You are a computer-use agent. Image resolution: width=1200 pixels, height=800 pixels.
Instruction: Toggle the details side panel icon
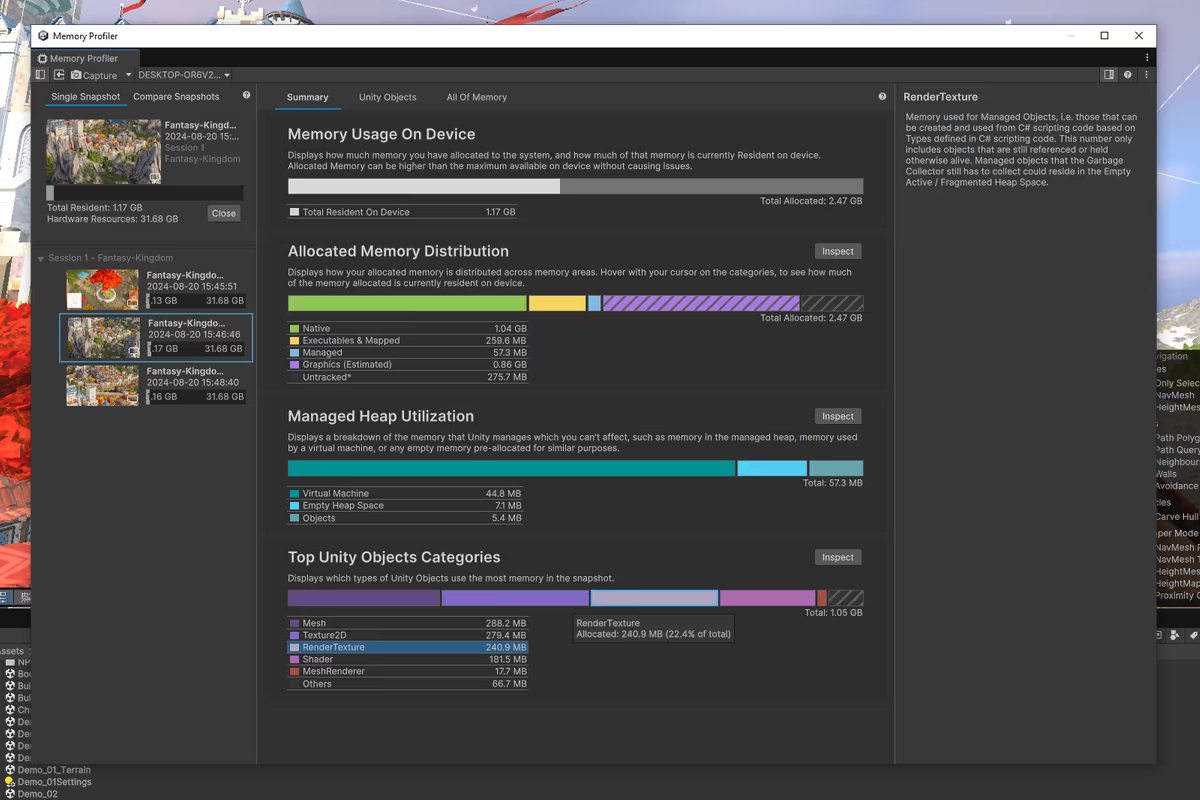click(x=1109, y=75)
